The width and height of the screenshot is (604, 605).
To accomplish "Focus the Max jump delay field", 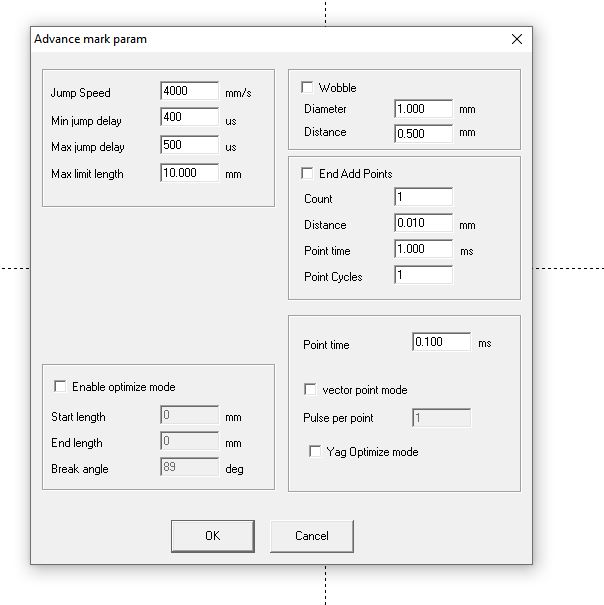I will [188, 146].
